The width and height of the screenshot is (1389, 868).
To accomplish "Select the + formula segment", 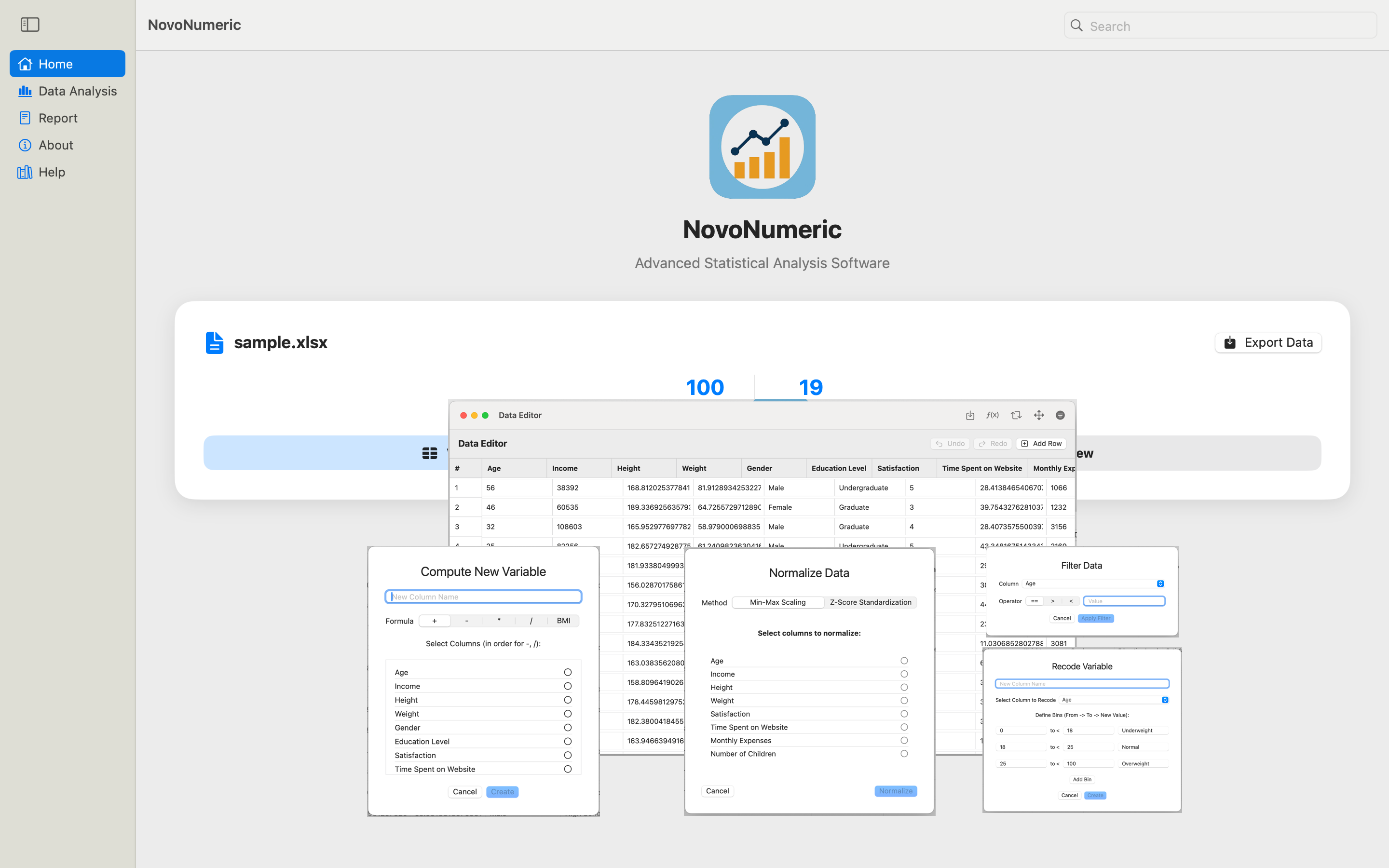I will pos(435,621).
